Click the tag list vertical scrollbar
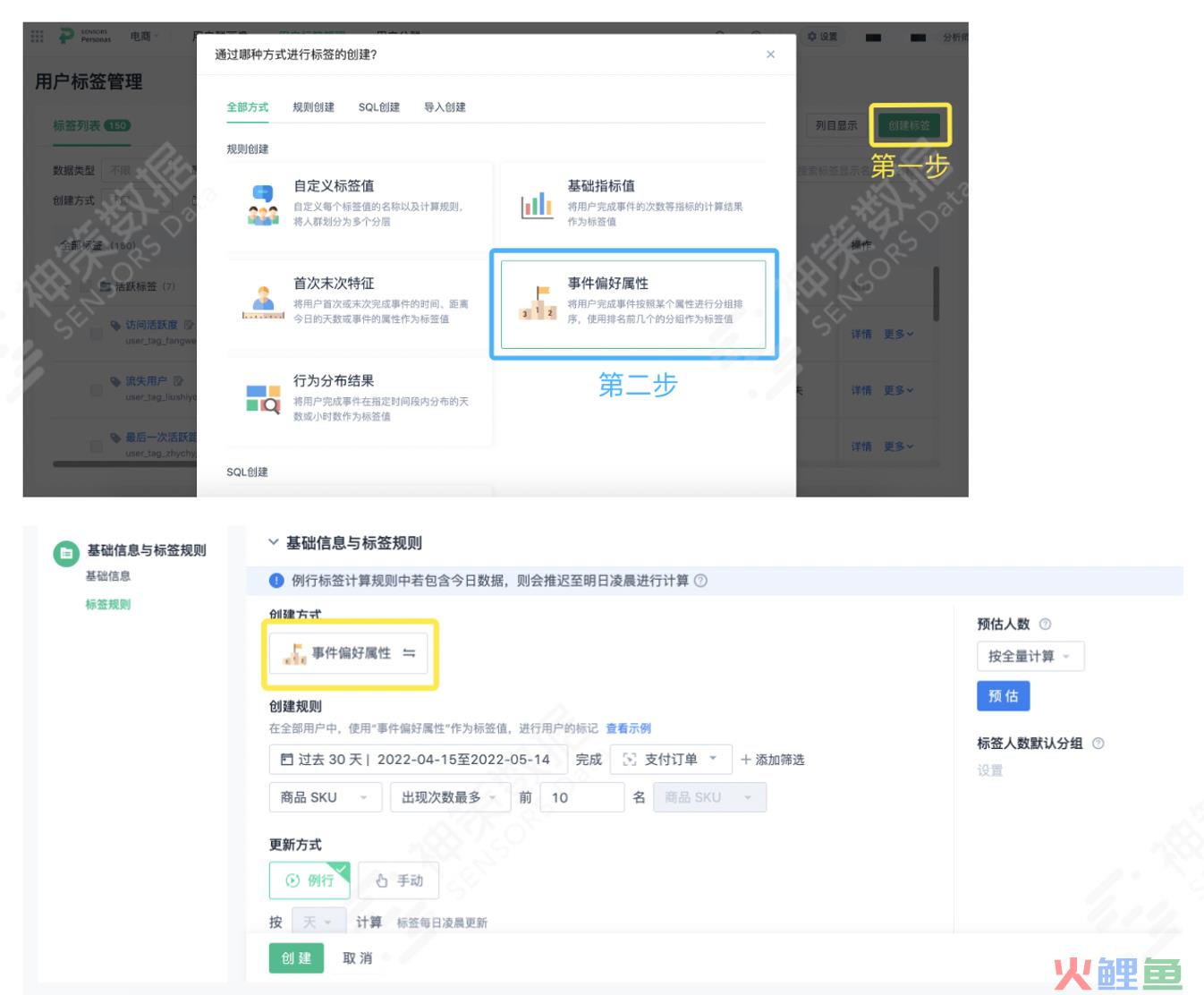The height and width of the screenshot is (995, 1204). click(x=936, y=294)
